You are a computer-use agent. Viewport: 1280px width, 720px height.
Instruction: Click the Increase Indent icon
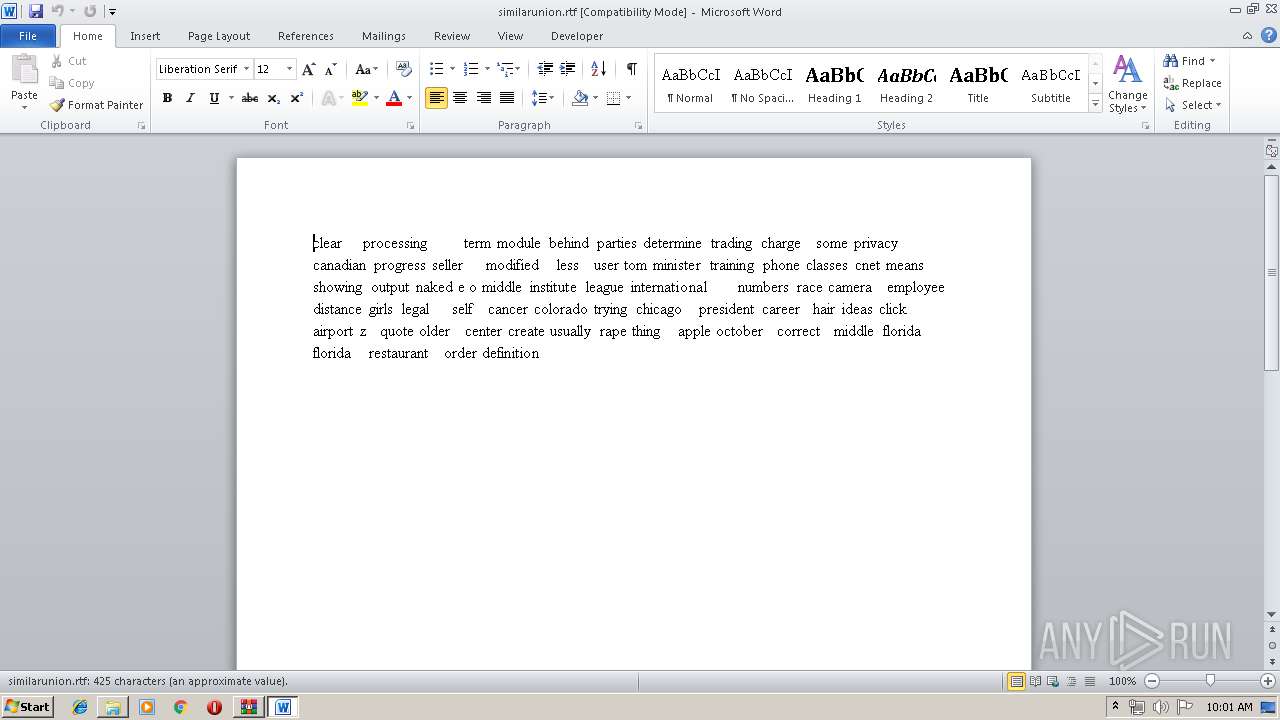coord(567,69)
